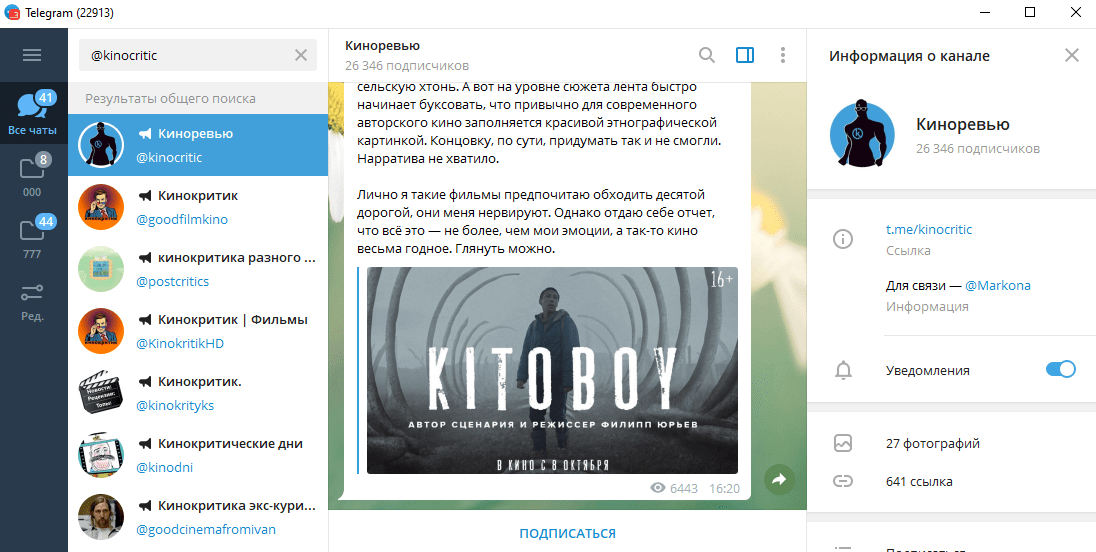Select Кинокритик @goodfilmkino search result
Image resolution: width=1096 pixels, height=552 pixels.
click(x=198, y=206)
